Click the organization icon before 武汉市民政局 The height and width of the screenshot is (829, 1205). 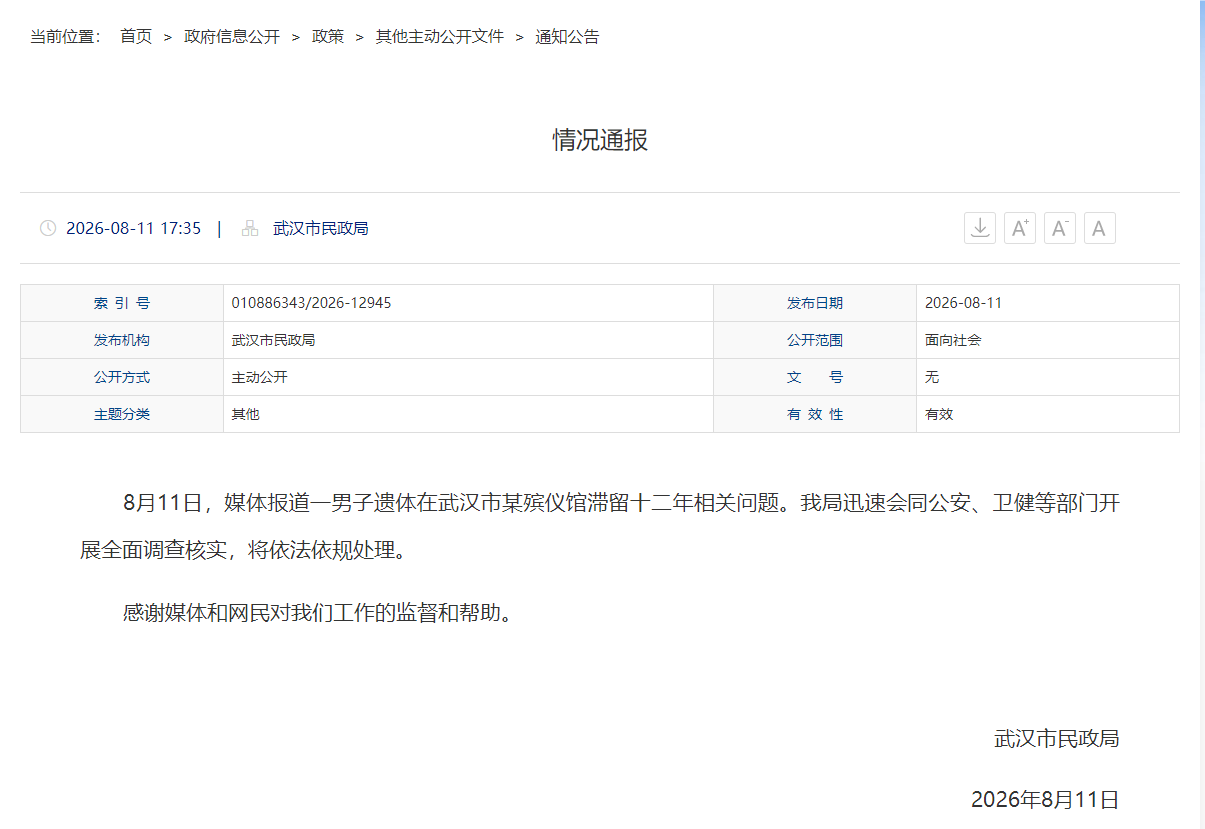pos(250,228)
